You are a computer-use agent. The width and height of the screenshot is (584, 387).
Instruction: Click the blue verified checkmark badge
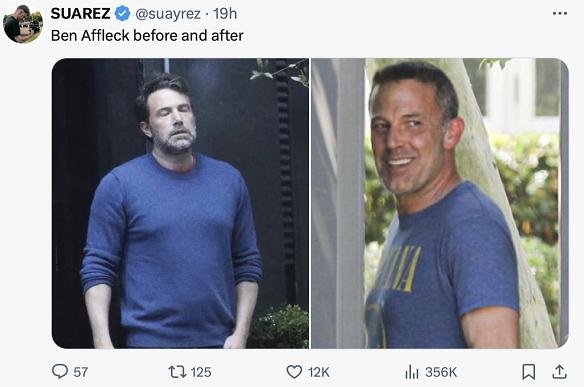[x=122, y=14]
